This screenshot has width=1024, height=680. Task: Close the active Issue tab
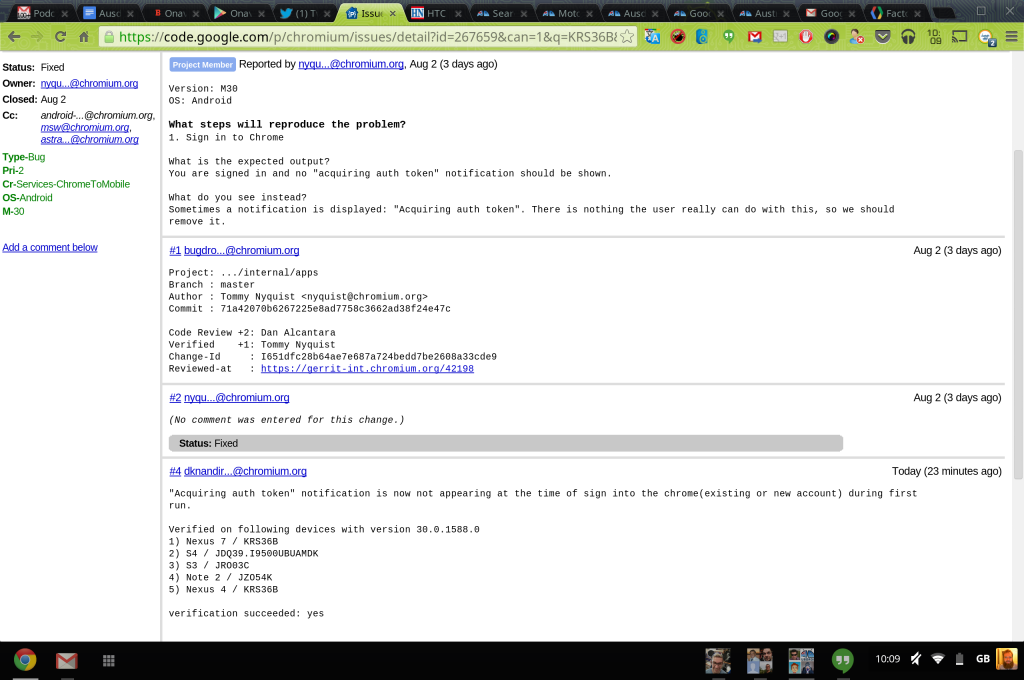[x=392, y=13]
